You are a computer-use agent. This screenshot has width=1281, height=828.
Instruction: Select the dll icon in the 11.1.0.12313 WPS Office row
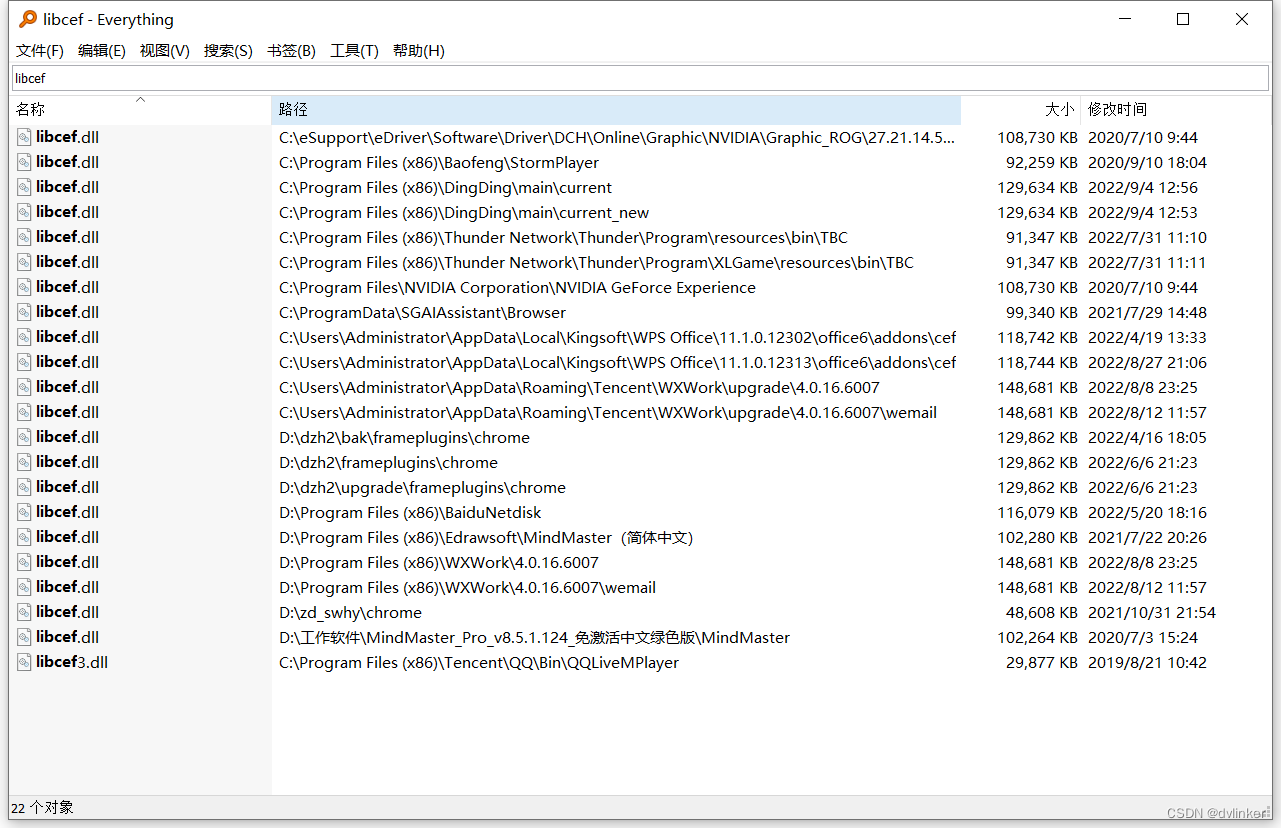click(24, 362)
